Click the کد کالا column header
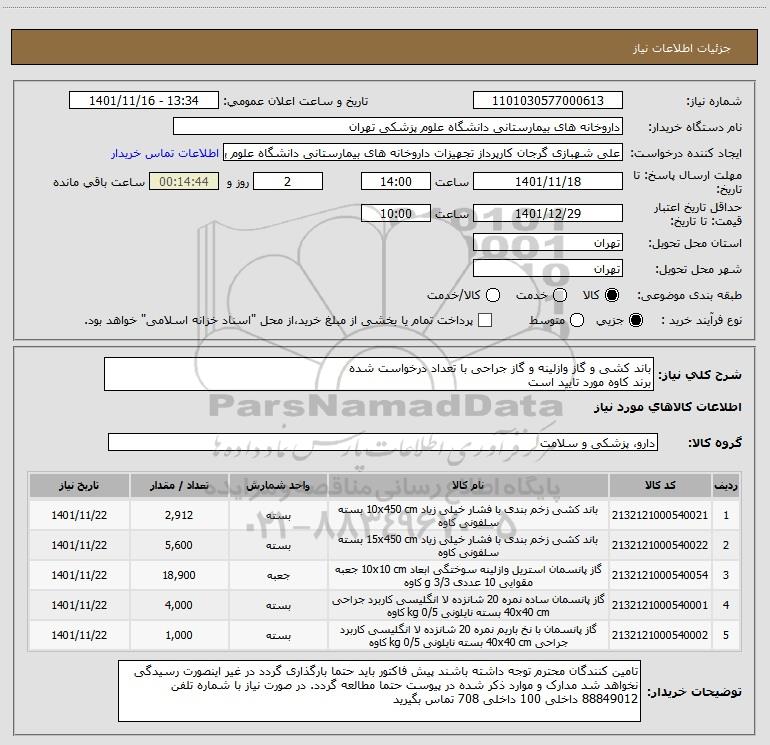Viewport: 770px width, 745px height. click(660, 485)
